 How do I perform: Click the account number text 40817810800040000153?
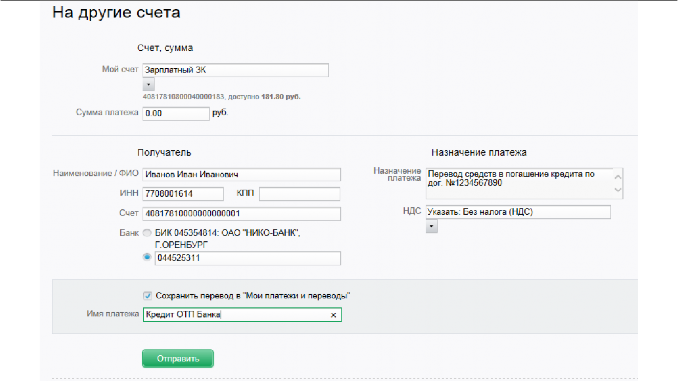pyautogui.click(x=183, y=97)
